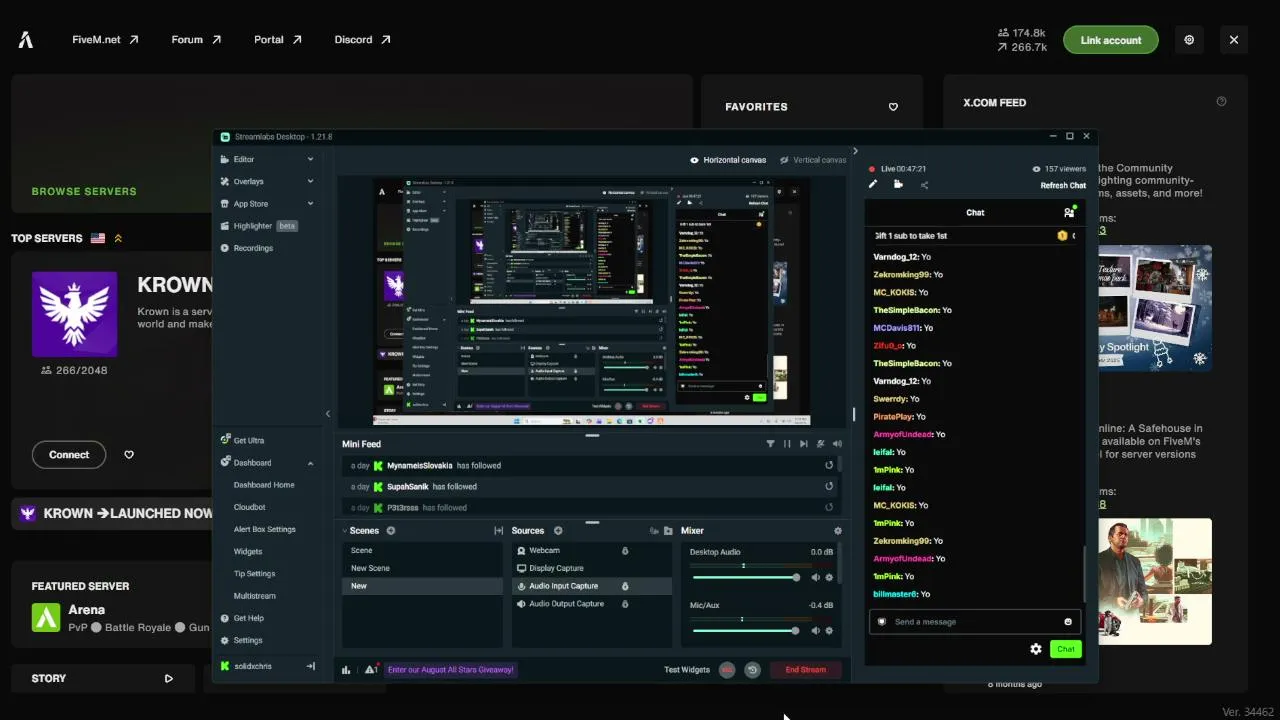The height and width of the screenshot is (720, 1280).
Task: Expand the Overlays menu chevron
Action: pyautogui.click(x=310, y=181)
